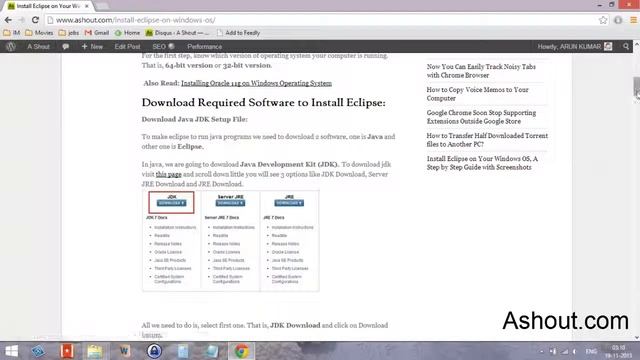The height and width of the screenshot is (360, 640).
Task: Click the taskbar clock and date
Action: [618, 351]
